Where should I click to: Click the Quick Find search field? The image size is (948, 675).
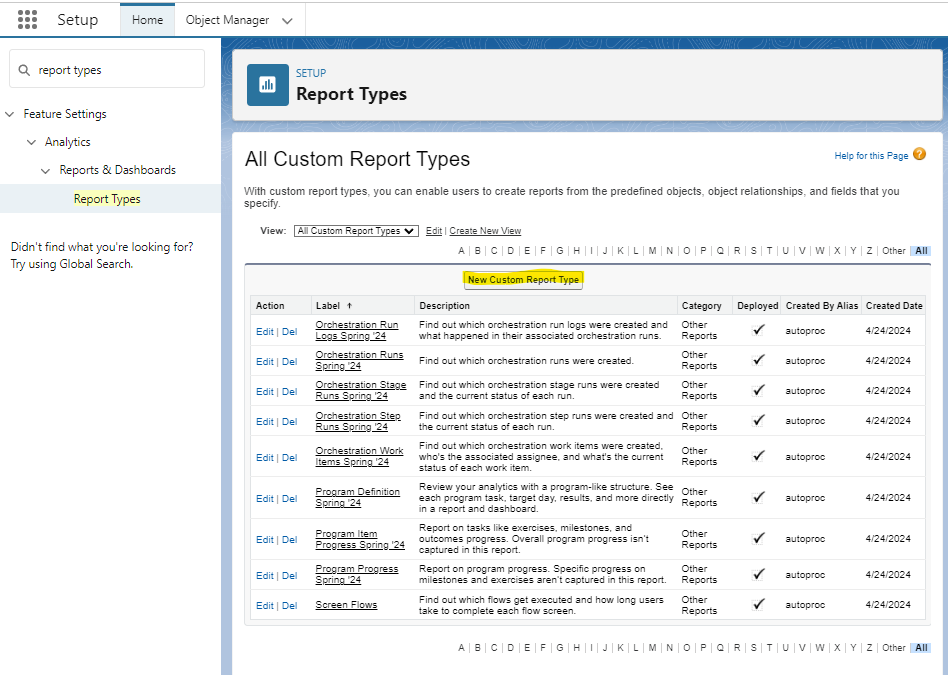(x=107, y=70)
